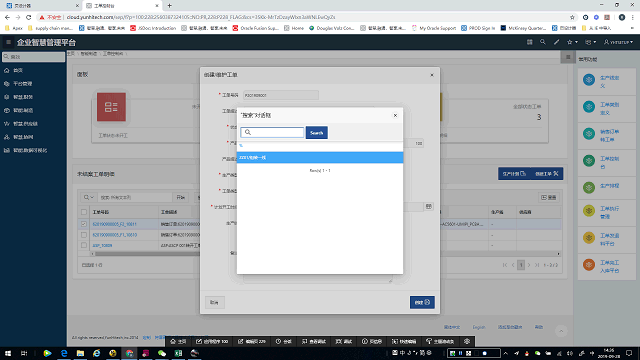Open the calendar date picker icon in dialog
The image size is (640, 360).
pos(428,207)
